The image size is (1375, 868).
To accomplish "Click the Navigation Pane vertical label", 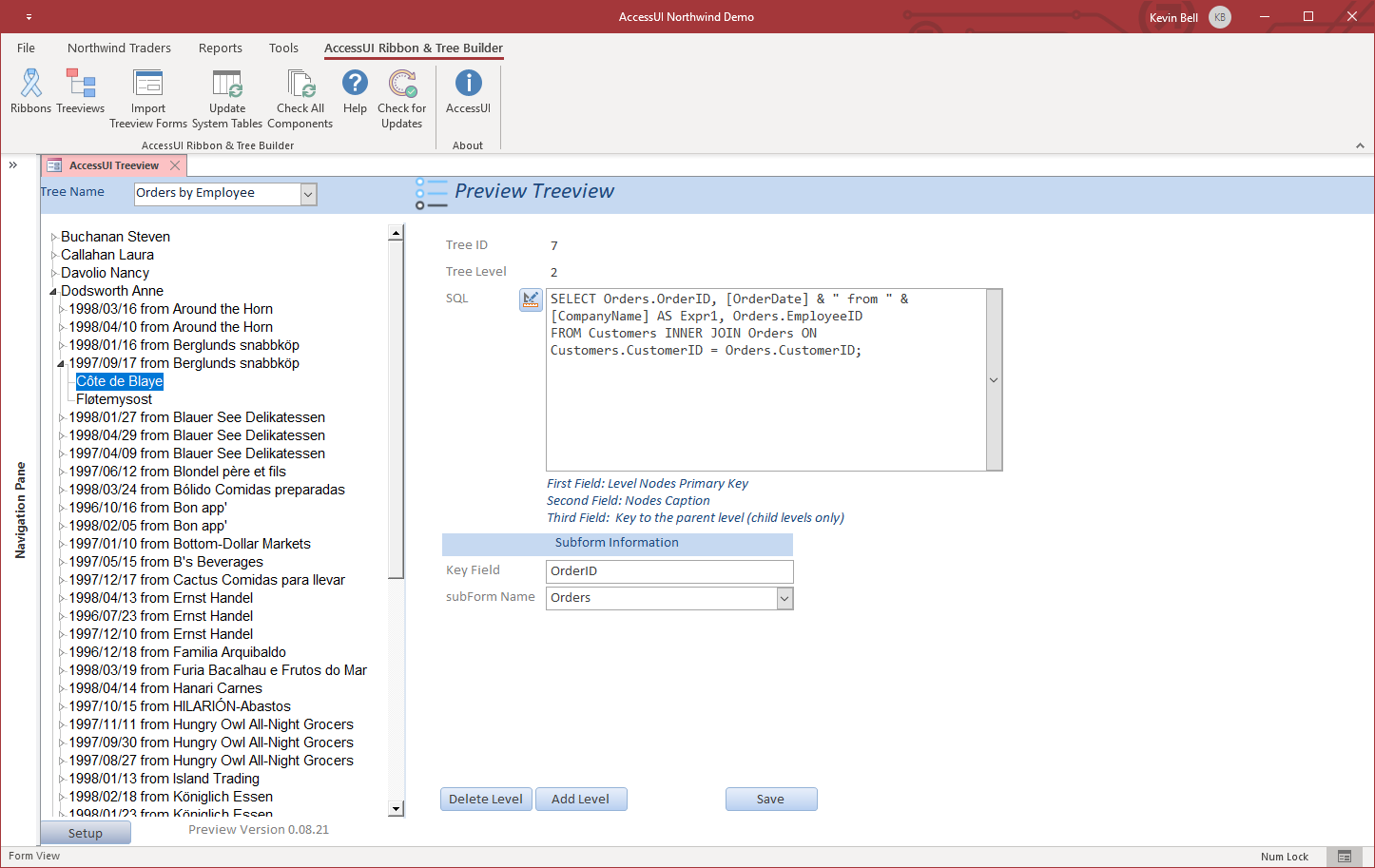I will (20, 511).
